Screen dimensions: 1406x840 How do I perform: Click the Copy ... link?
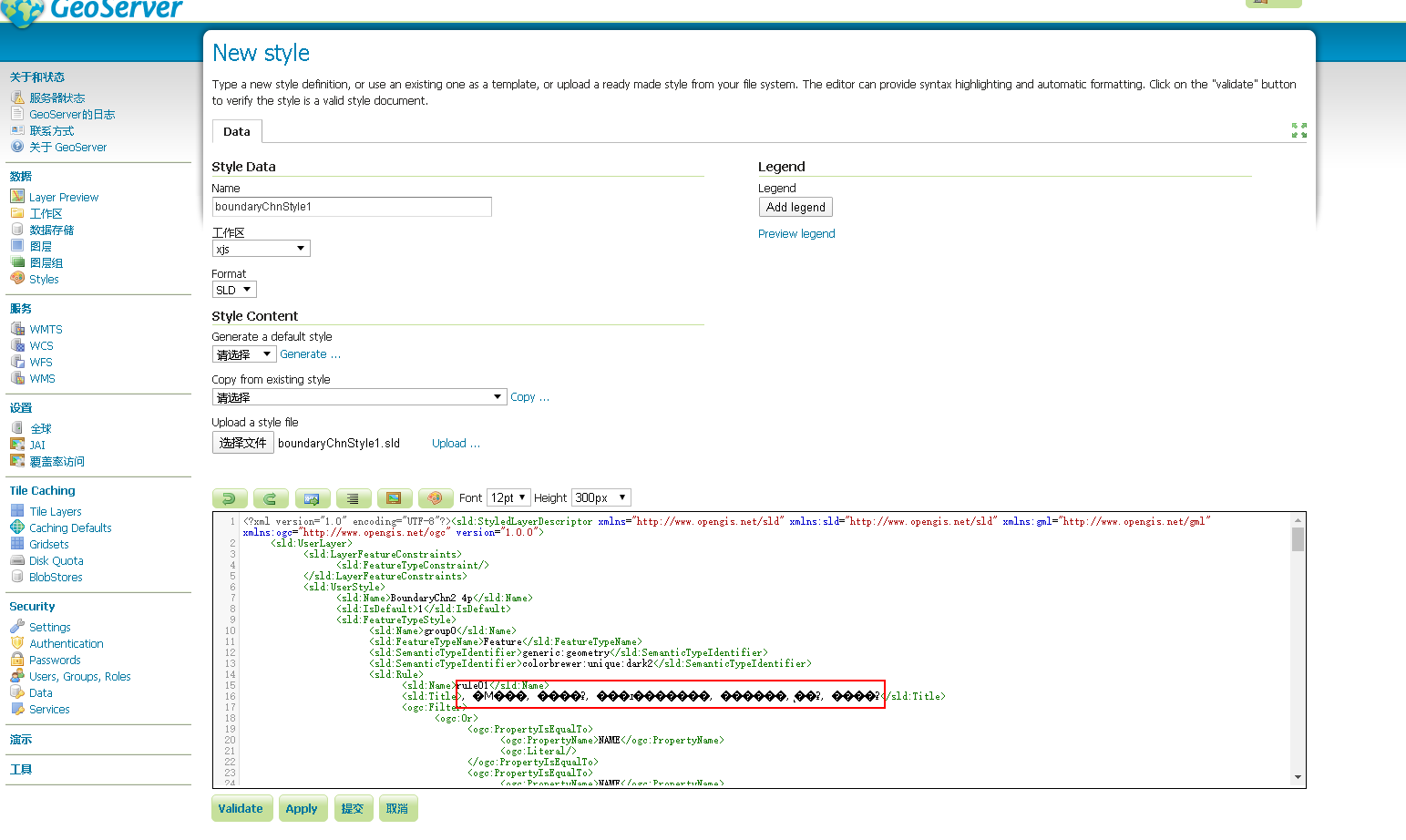[x=529, y=397]
